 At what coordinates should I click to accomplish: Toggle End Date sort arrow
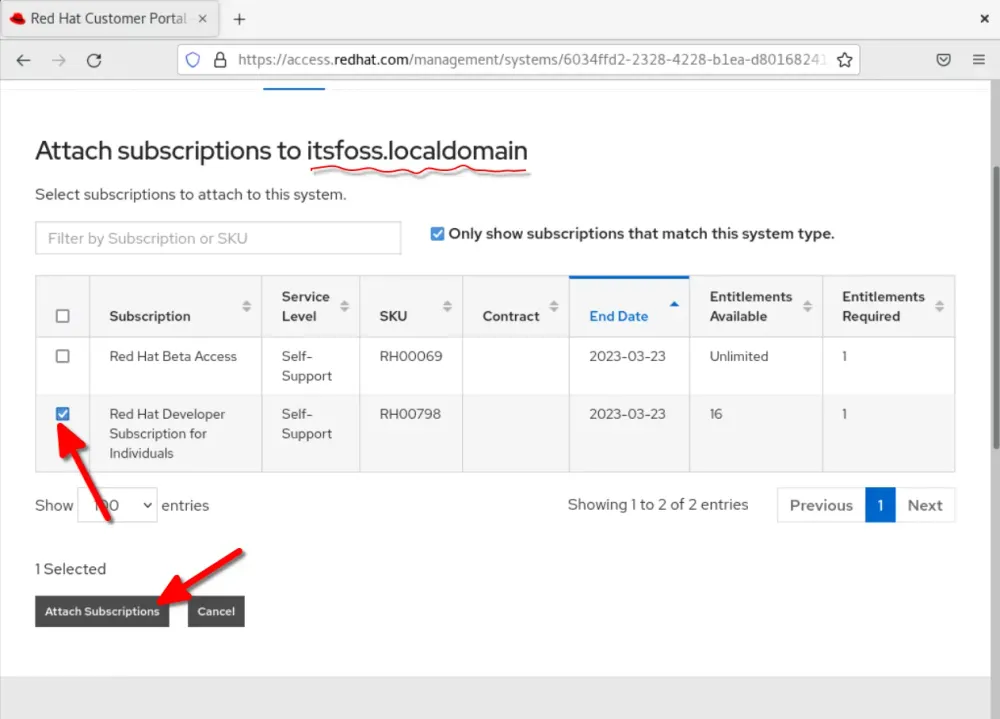click(x=674, y=304)
